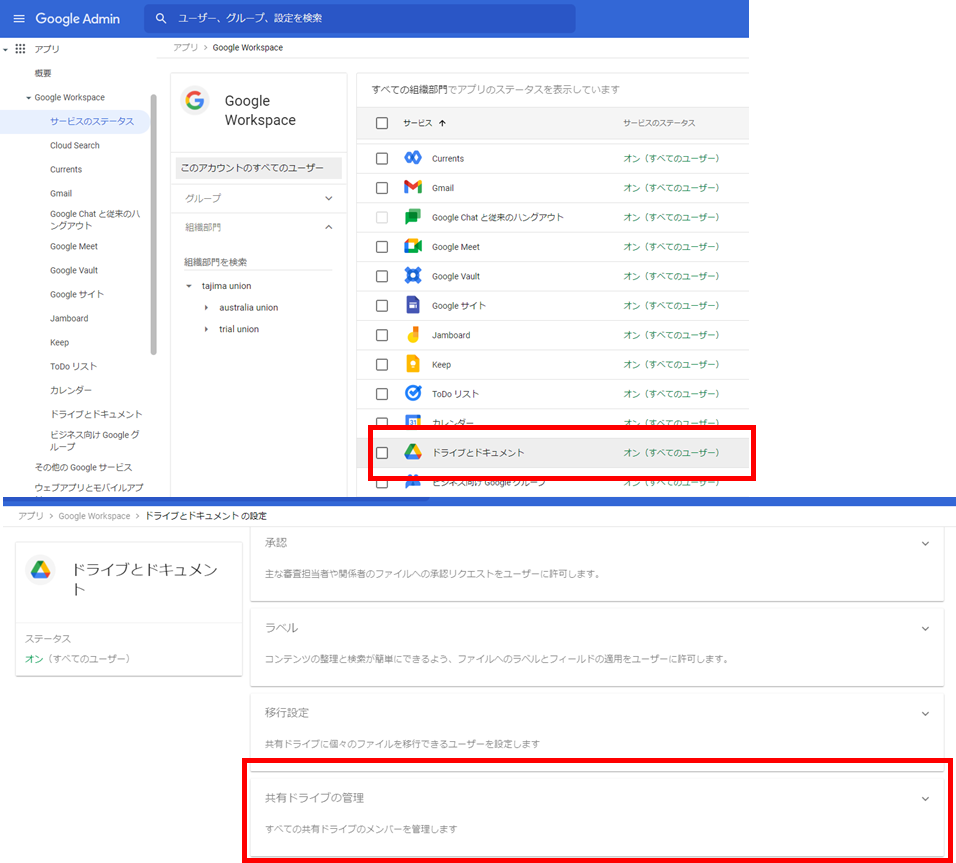The width and height of the screenshot is (956, 863).
Task: Expand the australia union tree node
Action: coord(206,307)
